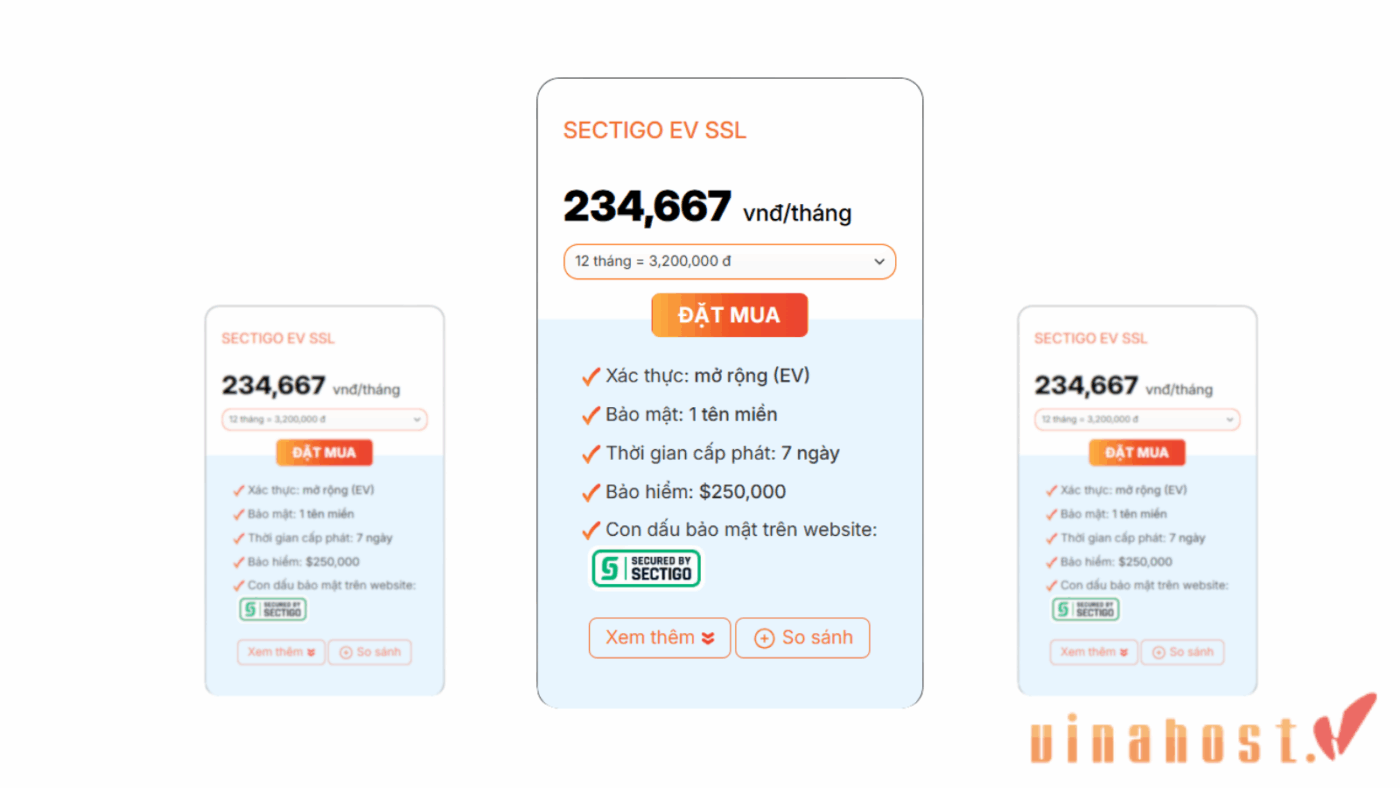
Task: Open the duration dropdown on the left card
Action: point(324,419)
